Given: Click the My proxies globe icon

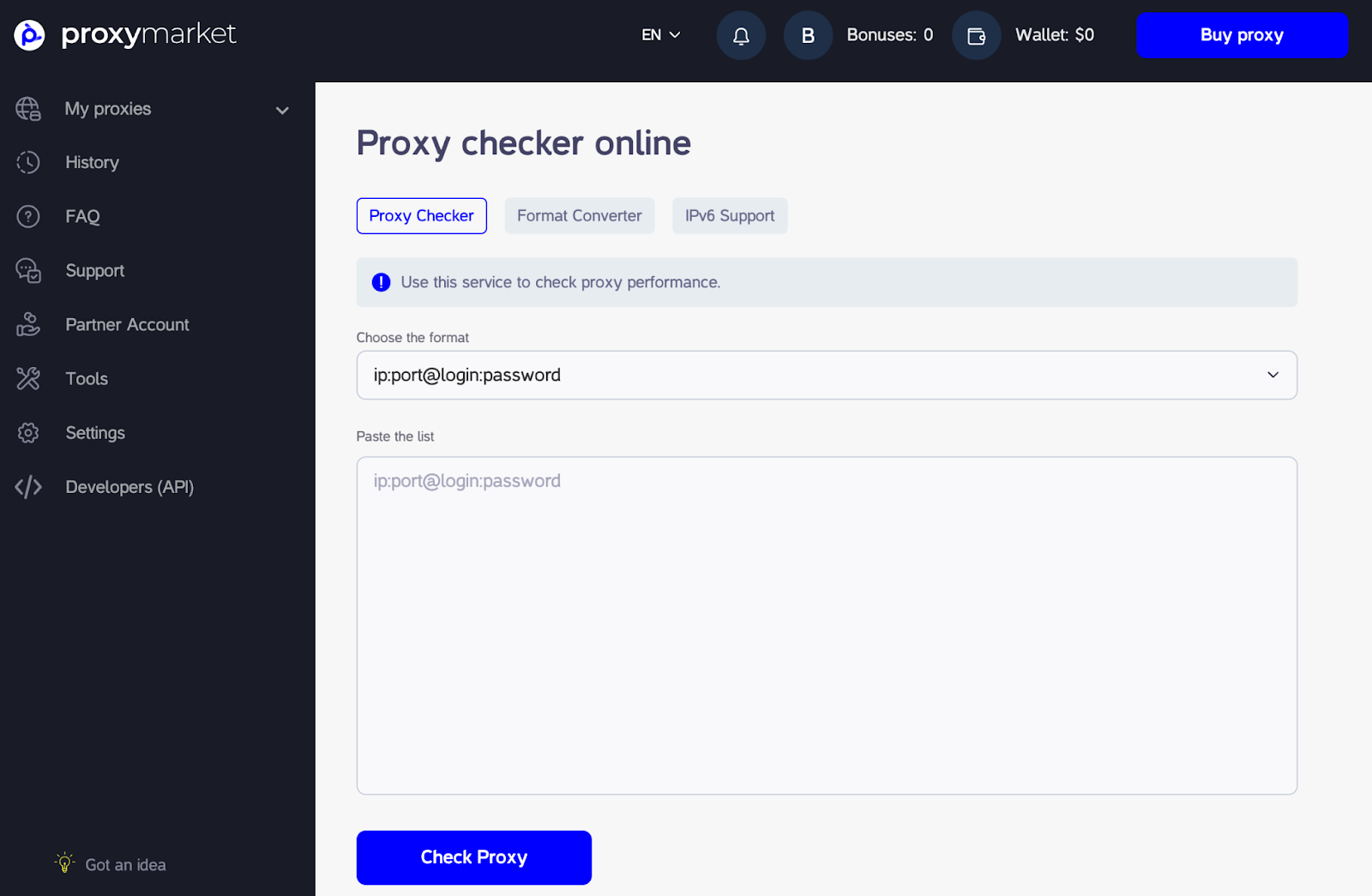Looking at the screenshot, I should click(28, 109).
